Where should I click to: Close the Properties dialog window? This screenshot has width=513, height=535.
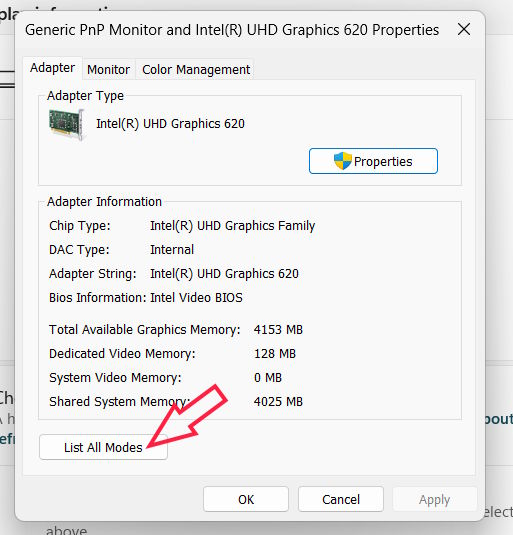tap(464, 29)
